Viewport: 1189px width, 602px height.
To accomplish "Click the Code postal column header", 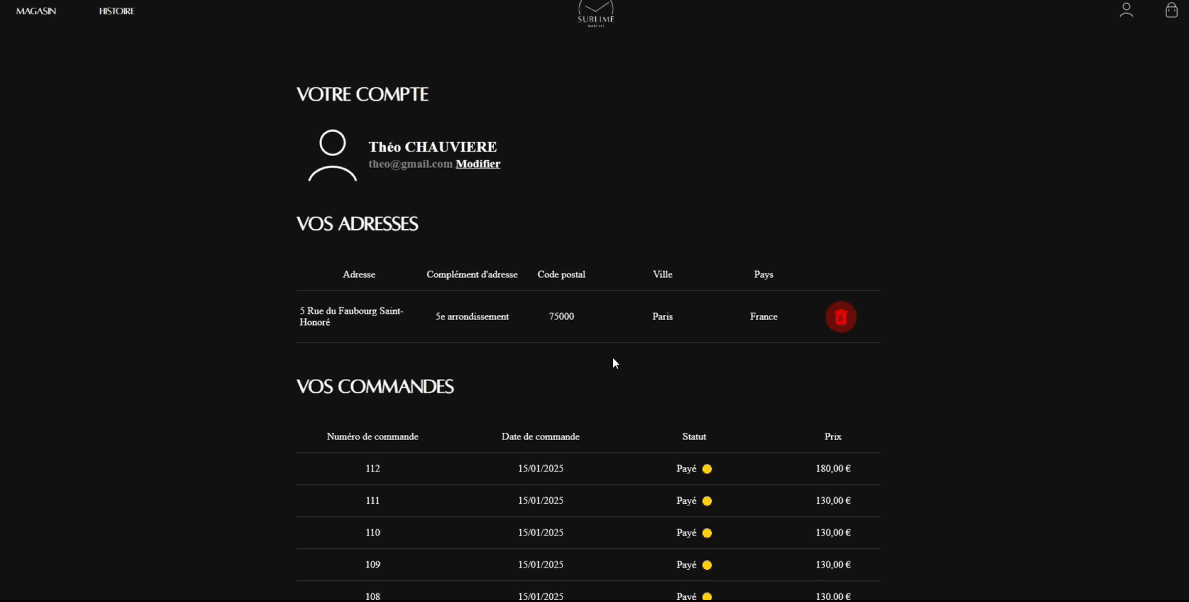I will [x=561, y=274].
